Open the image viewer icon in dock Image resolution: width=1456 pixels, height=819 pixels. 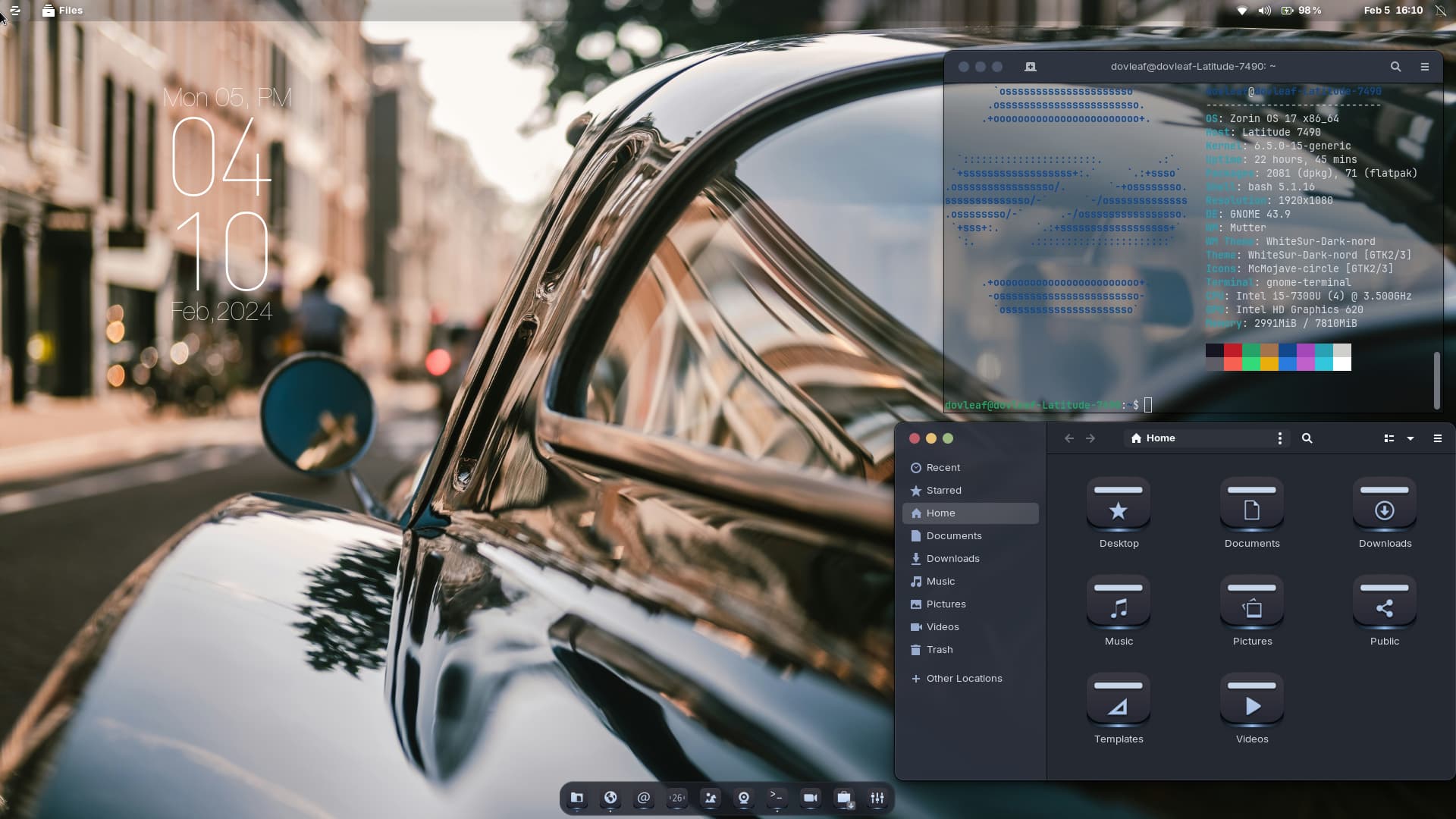click(711, 798)
